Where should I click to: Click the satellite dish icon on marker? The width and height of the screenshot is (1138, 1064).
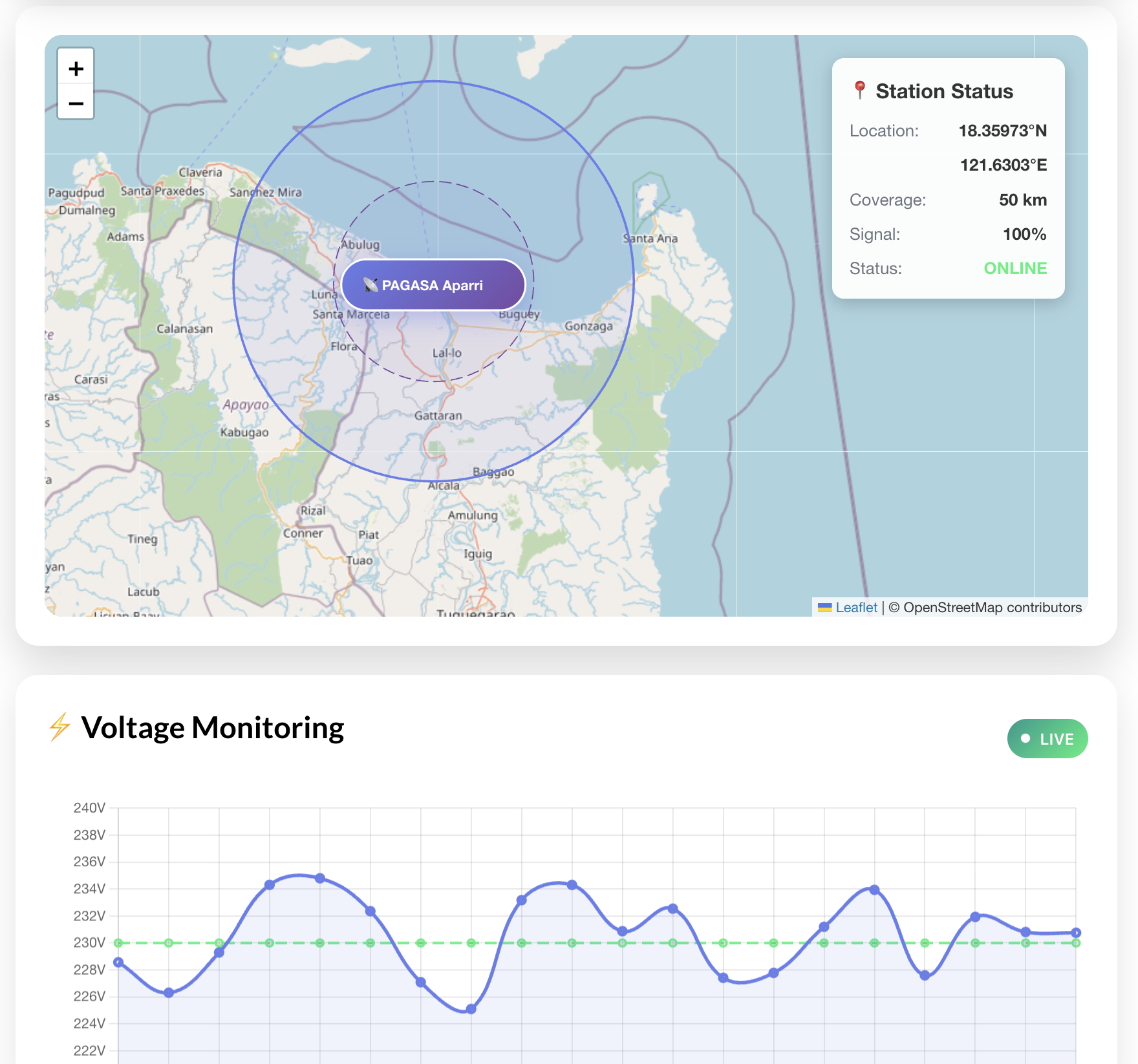coord(370,285)
